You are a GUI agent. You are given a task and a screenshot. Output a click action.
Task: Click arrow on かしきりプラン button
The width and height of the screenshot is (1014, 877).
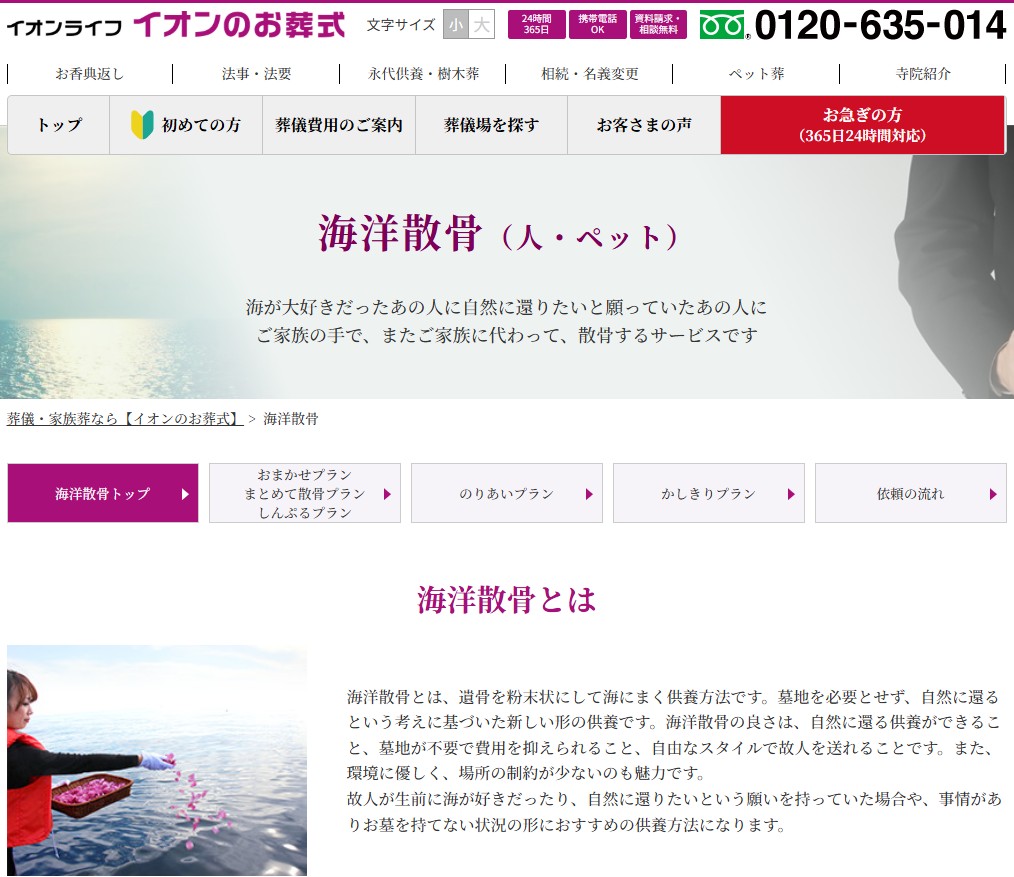pos(791,494)
